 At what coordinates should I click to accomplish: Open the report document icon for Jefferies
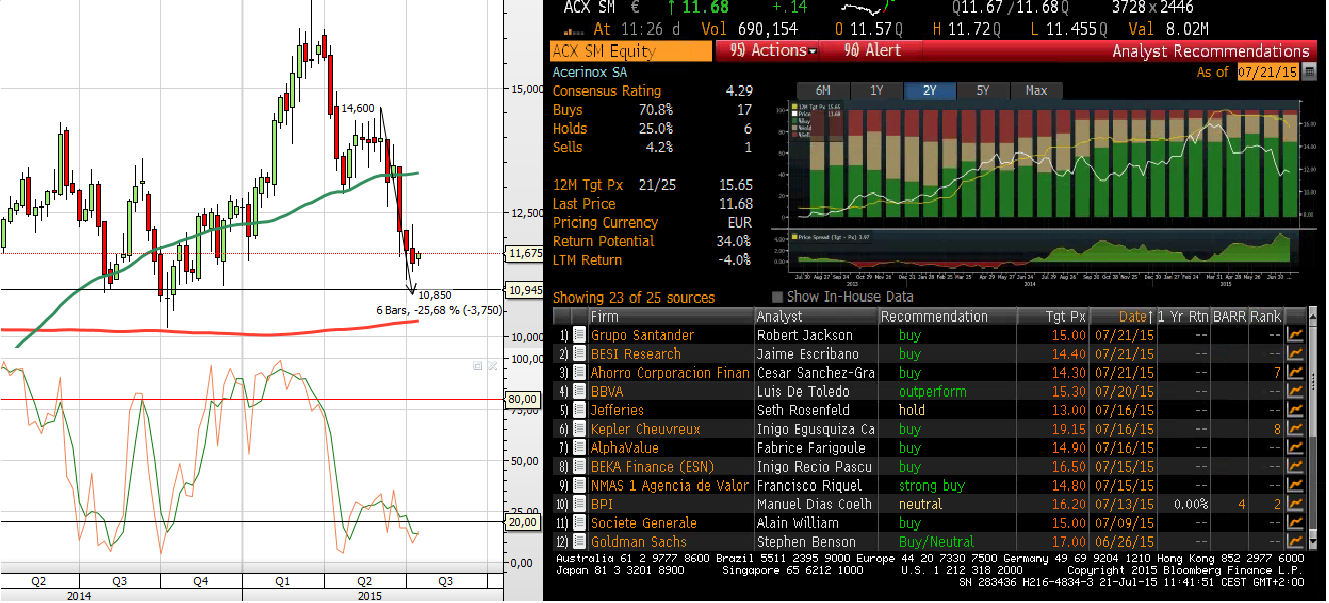579,410
